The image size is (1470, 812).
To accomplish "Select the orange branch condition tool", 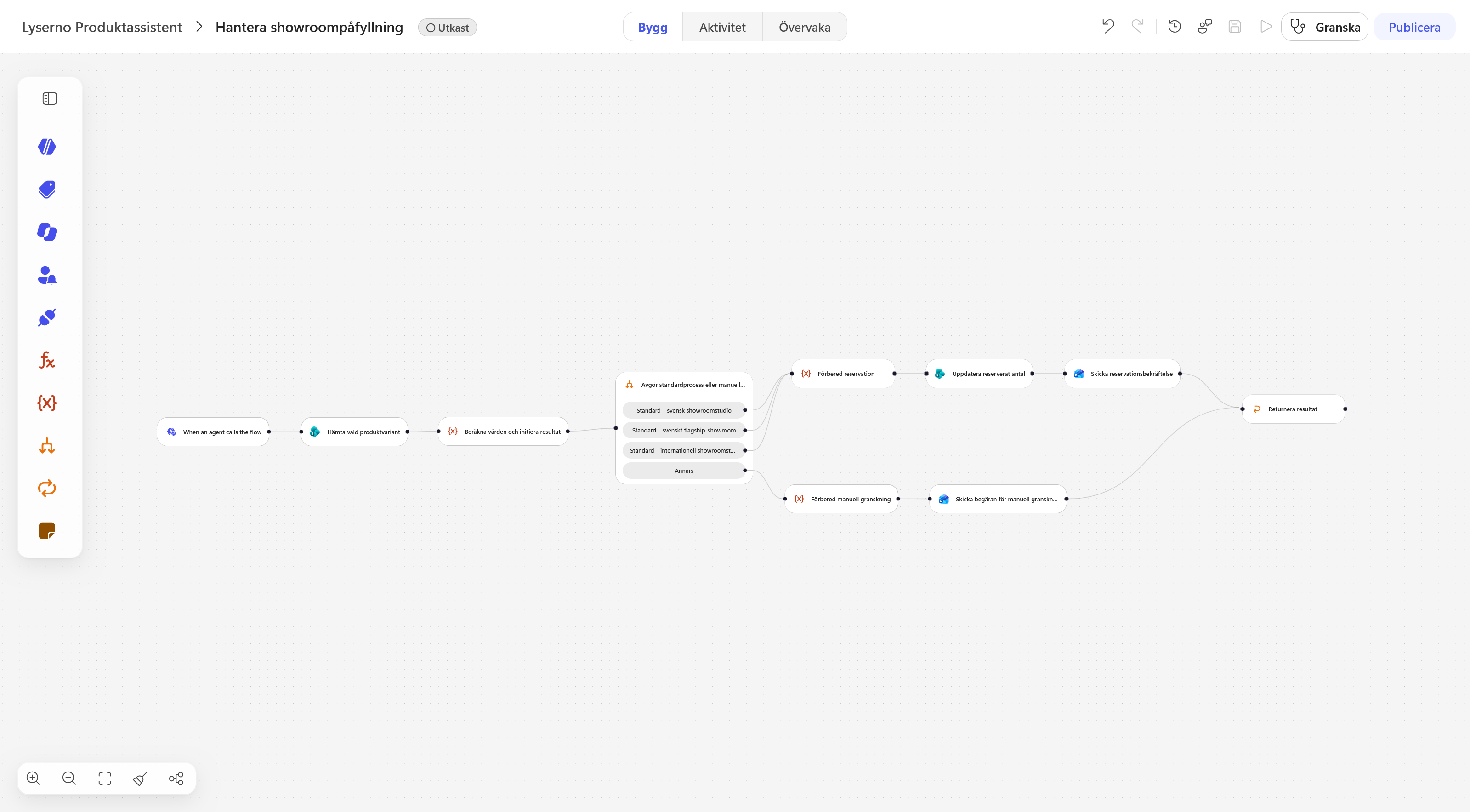I will [47, 446].
